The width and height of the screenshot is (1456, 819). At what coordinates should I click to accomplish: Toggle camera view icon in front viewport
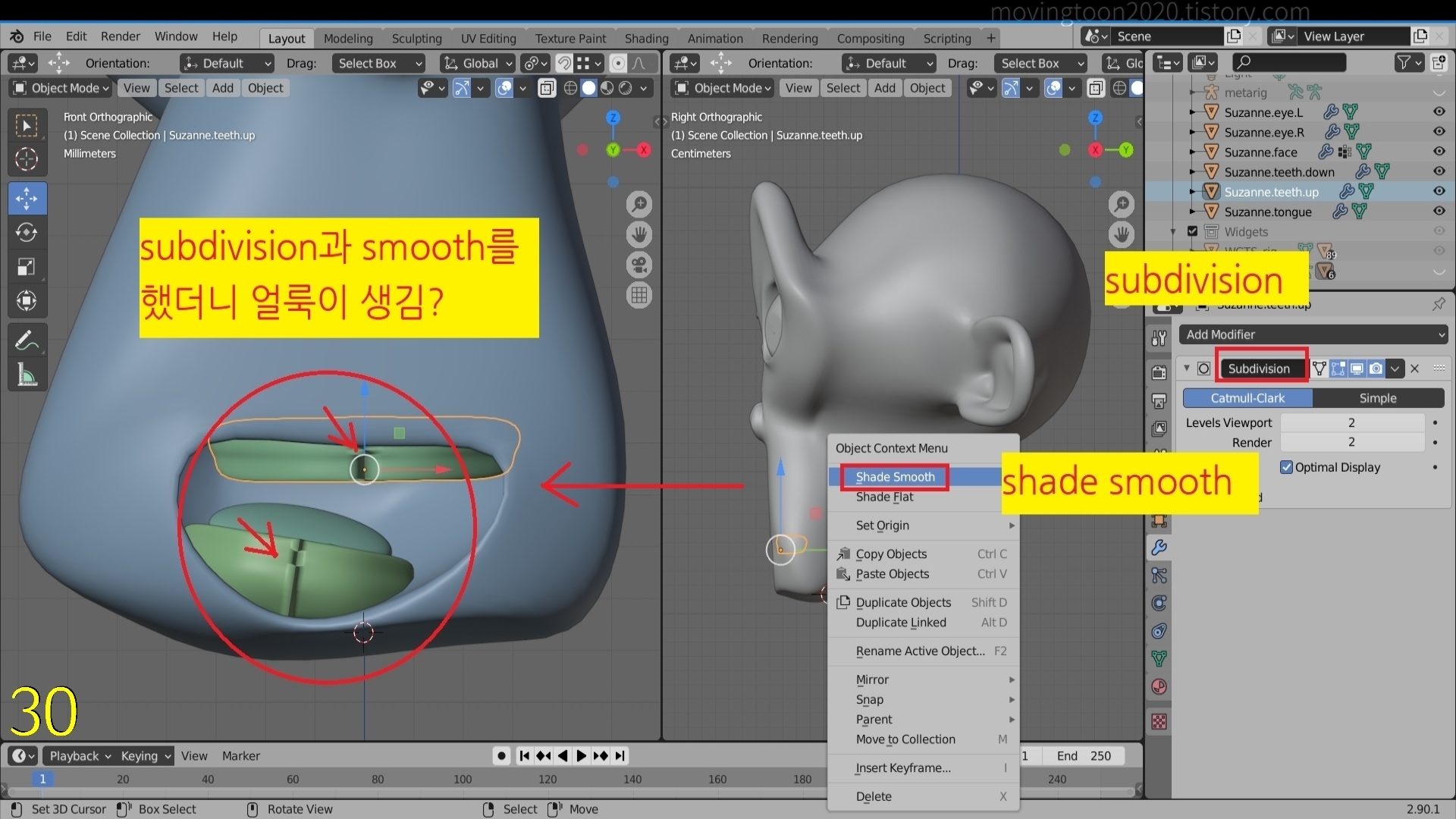pyautogui.click(x=639, y=265)
